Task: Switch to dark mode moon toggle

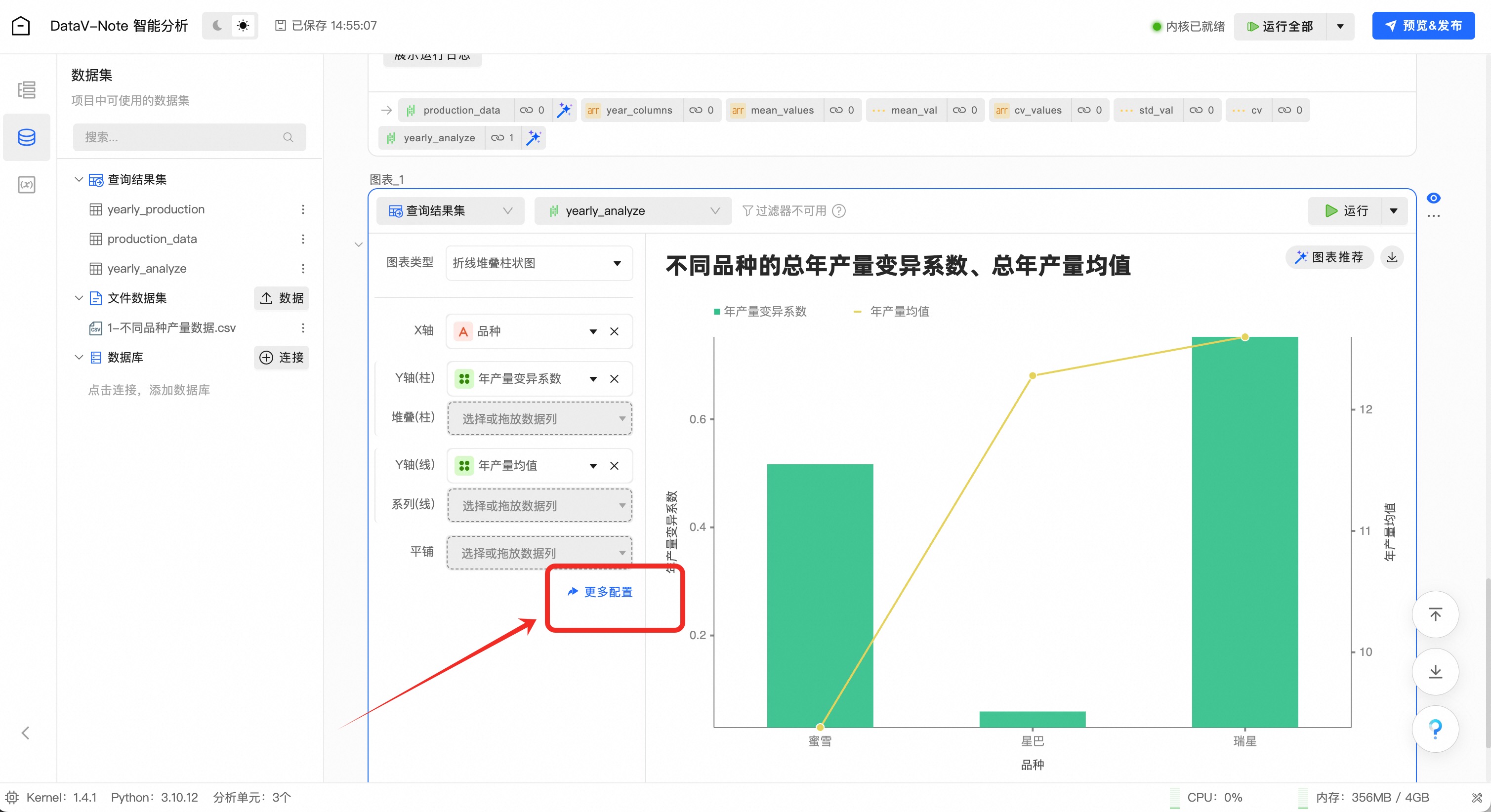Action: [218, 26]
